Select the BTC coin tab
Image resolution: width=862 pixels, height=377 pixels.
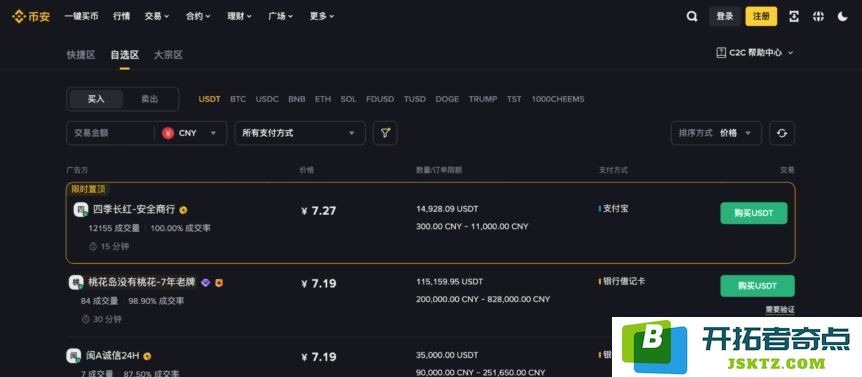coord(238,99)
